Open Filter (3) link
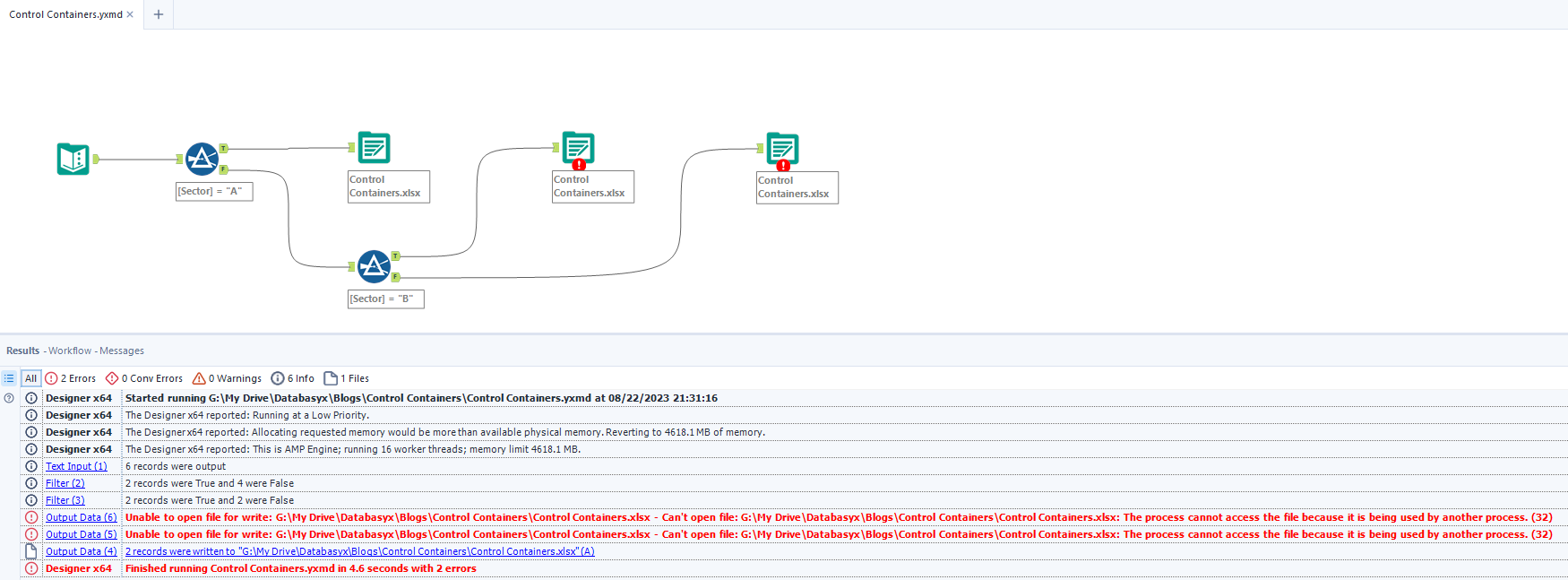Viewport: 1568px width, 580px height. 65,500
